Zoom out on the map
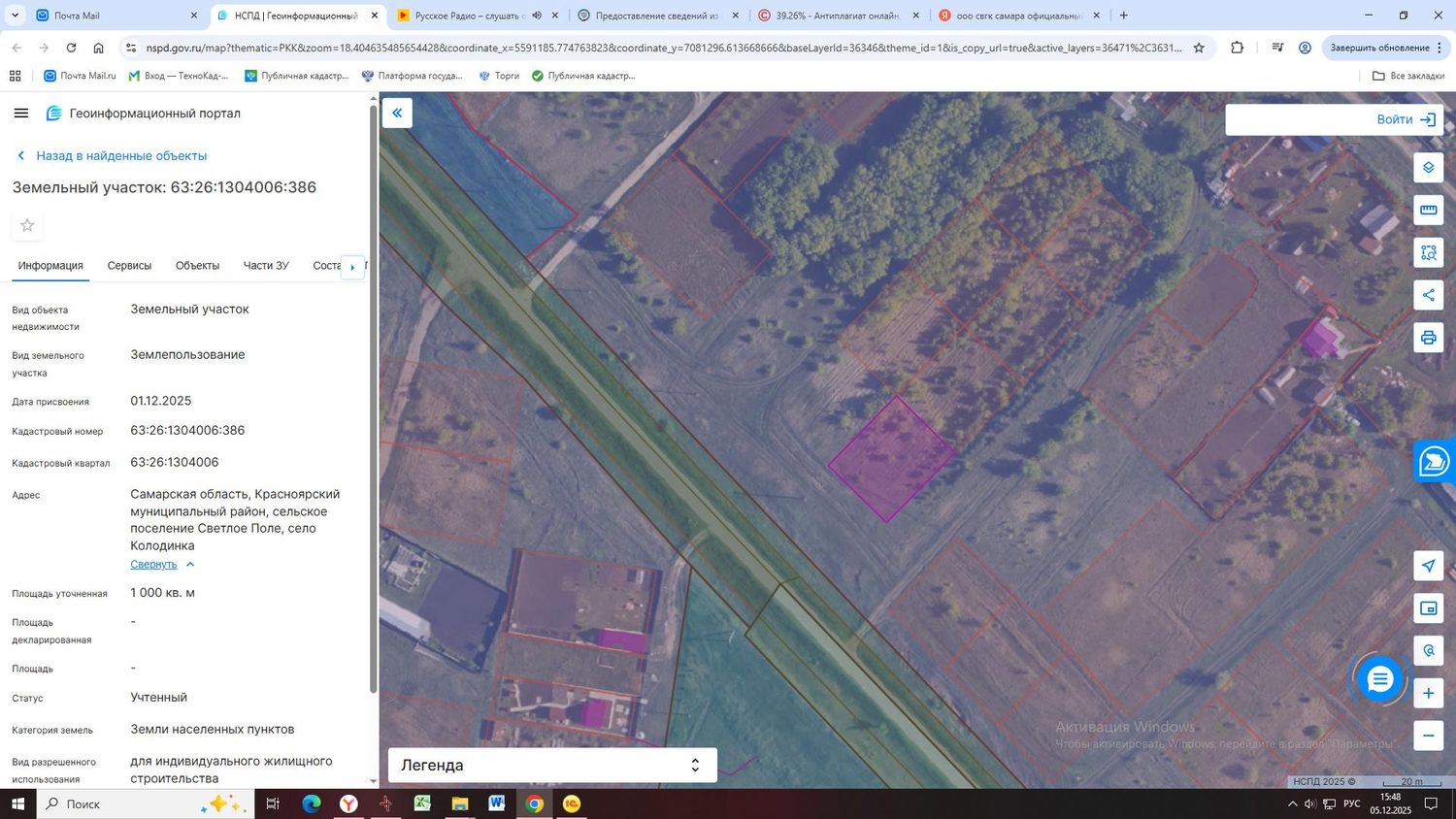This screenshot has width=1456, height=819. [1428, 736]
